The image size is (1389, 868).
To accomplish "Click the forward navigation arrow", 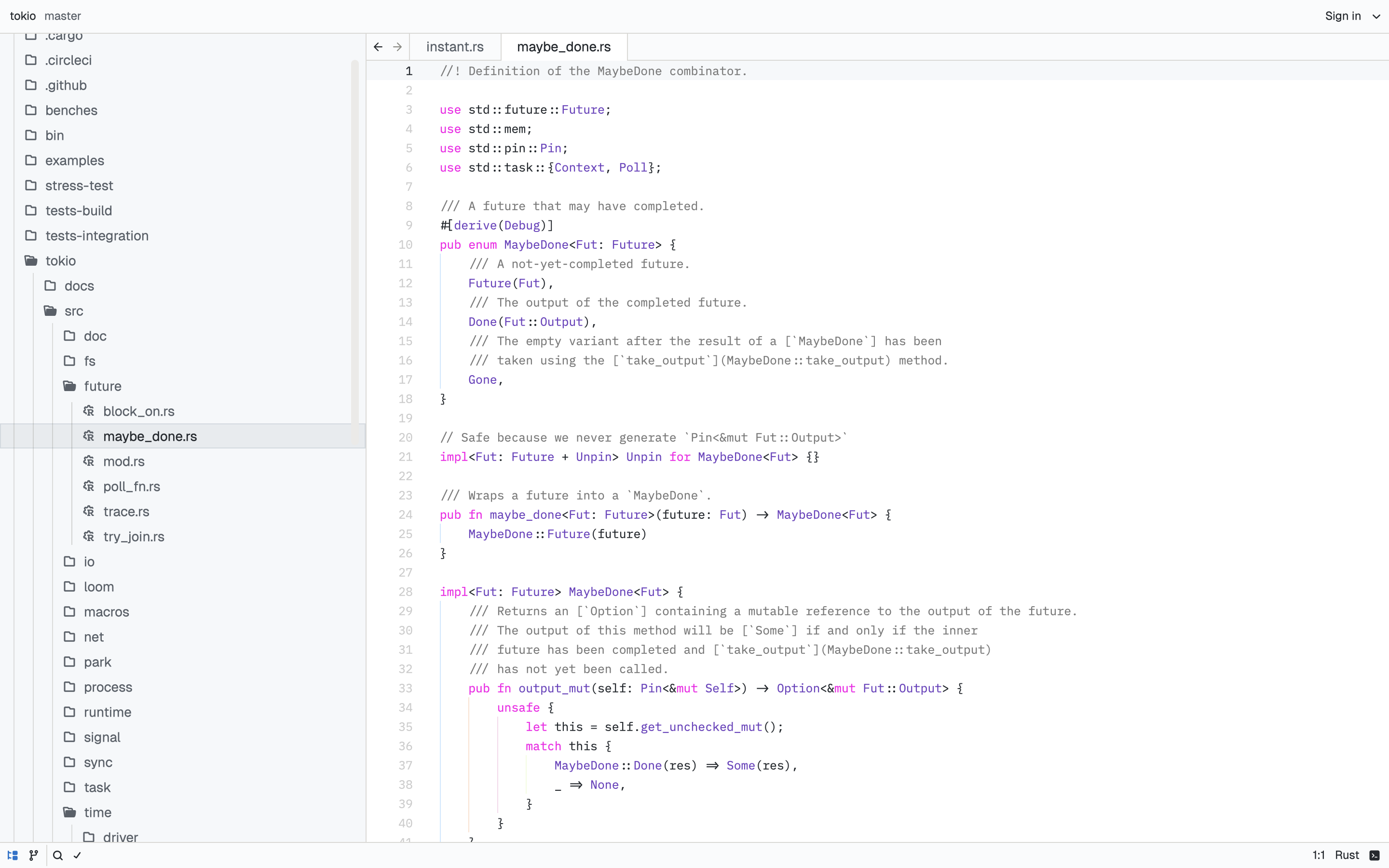I will (397, 47).
